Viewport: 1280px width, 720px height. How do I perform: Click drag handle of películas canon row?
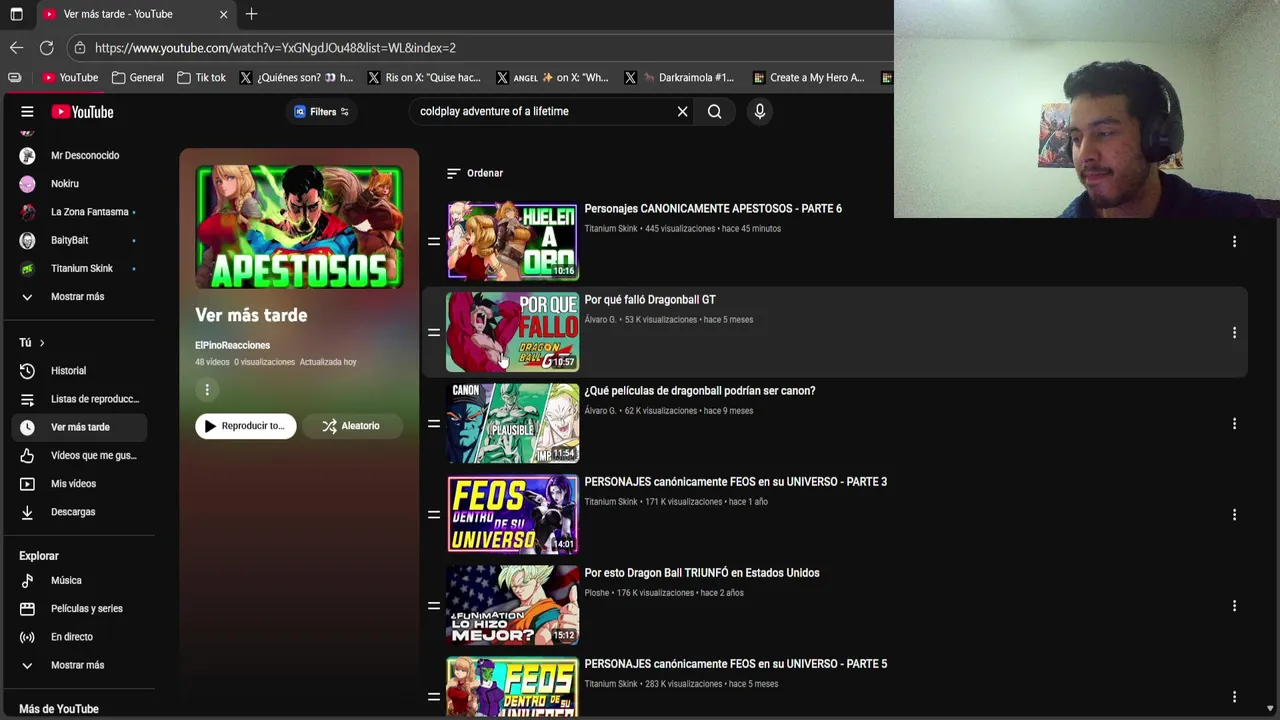pyautogui.click(x=434, y=423)
